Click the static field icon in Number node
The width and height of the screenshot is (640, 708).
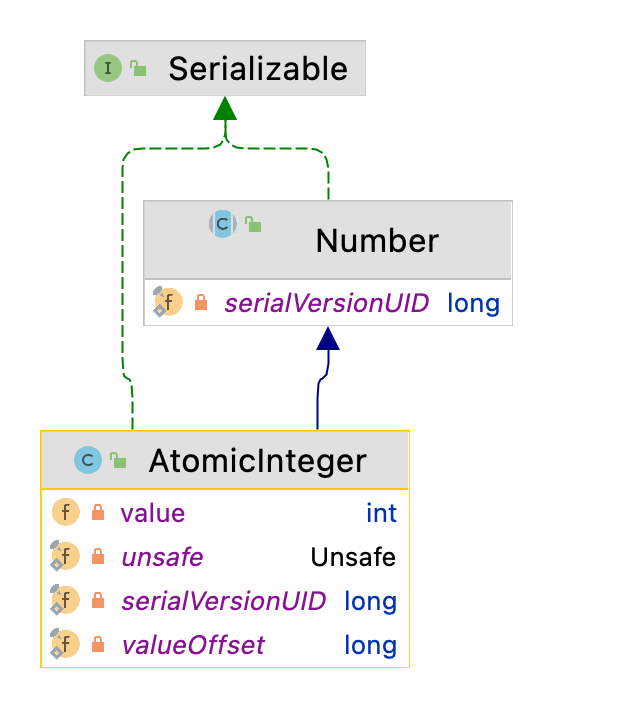coord(168,302)
